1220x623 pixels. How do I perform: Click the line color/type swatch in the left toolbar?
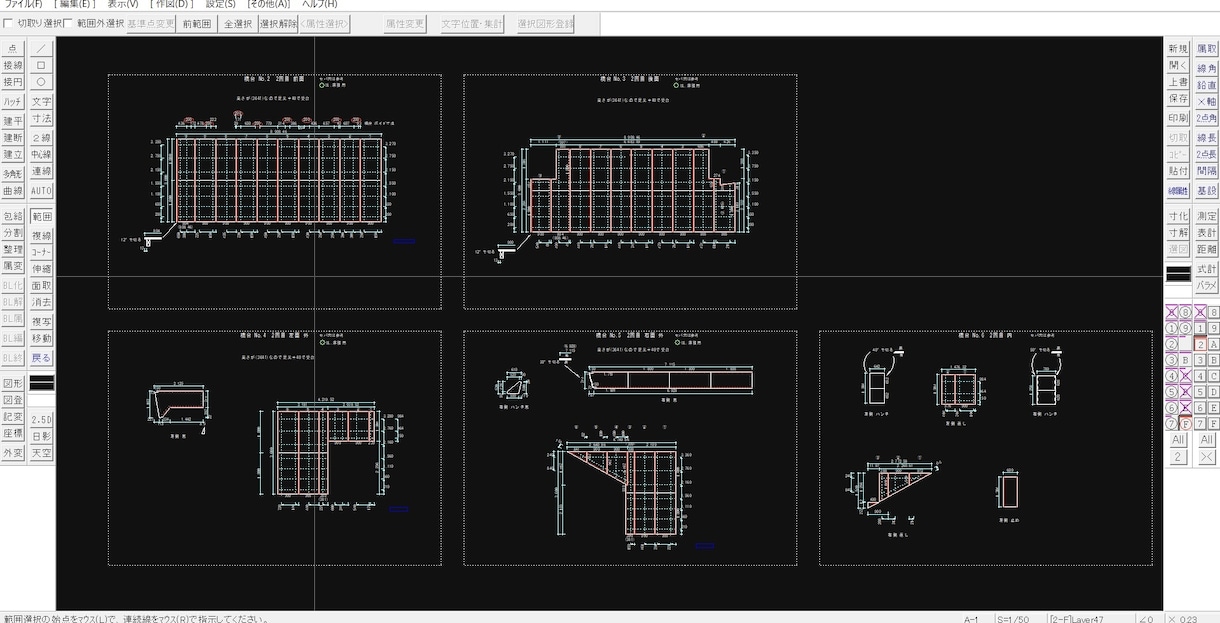[x=41, y=382]
